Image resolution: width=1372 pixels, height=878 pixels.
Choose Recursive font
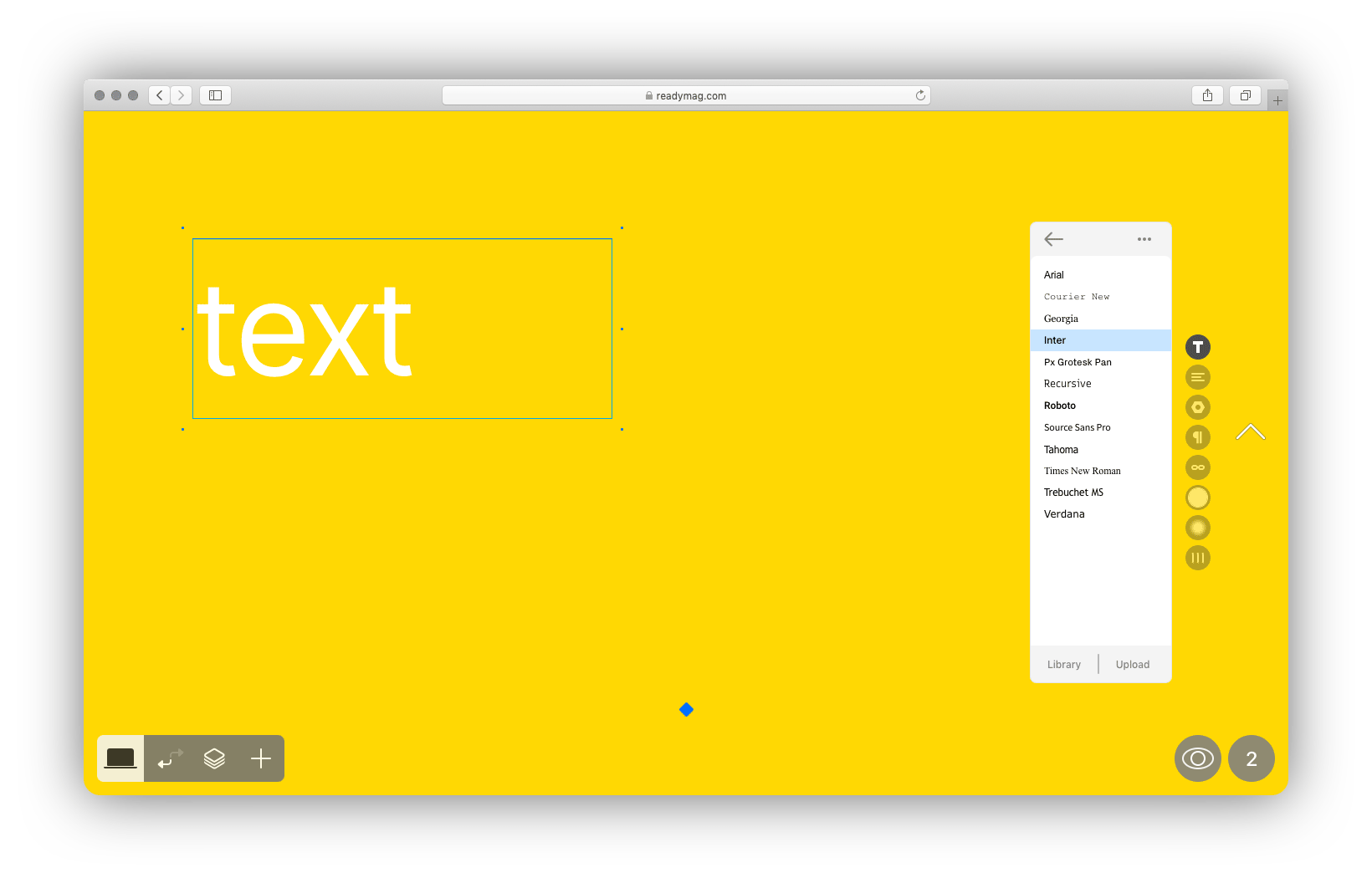coord(1101,384)
